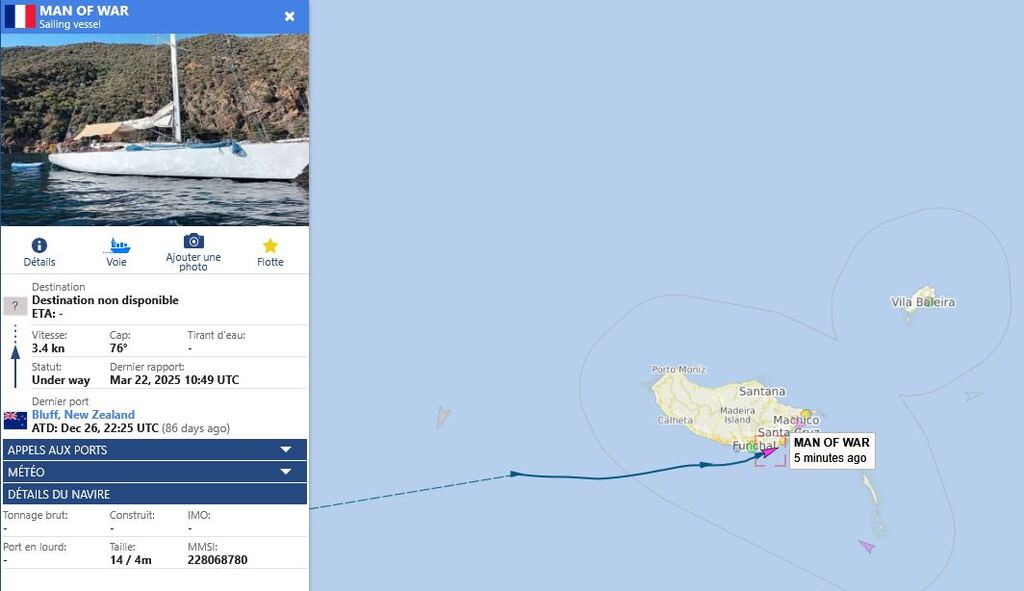The height and width of the screenshot is (591, 1024).
Task: Open the DÉTAILS DU NAVIRE section
Action: pos(155,494)
